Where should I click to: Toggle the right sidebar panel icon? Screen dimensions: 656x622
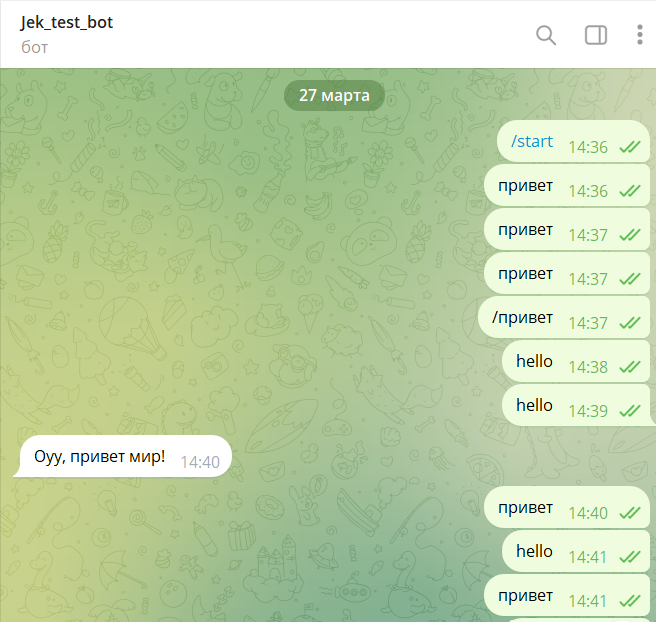(x=596, y=35)
